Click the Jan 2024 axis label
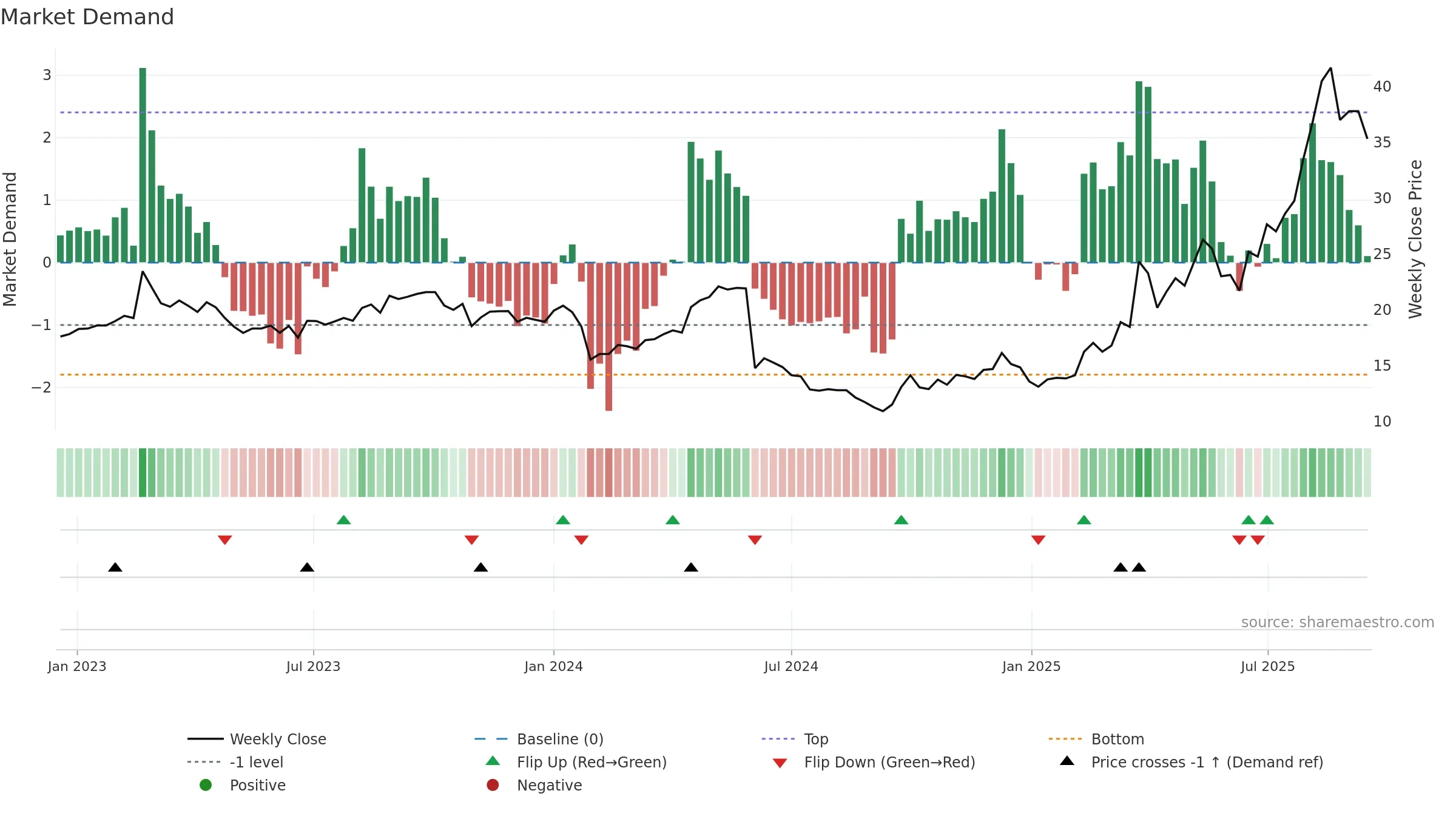Viewport: 1456px width, 819px height. coord(553,666)
